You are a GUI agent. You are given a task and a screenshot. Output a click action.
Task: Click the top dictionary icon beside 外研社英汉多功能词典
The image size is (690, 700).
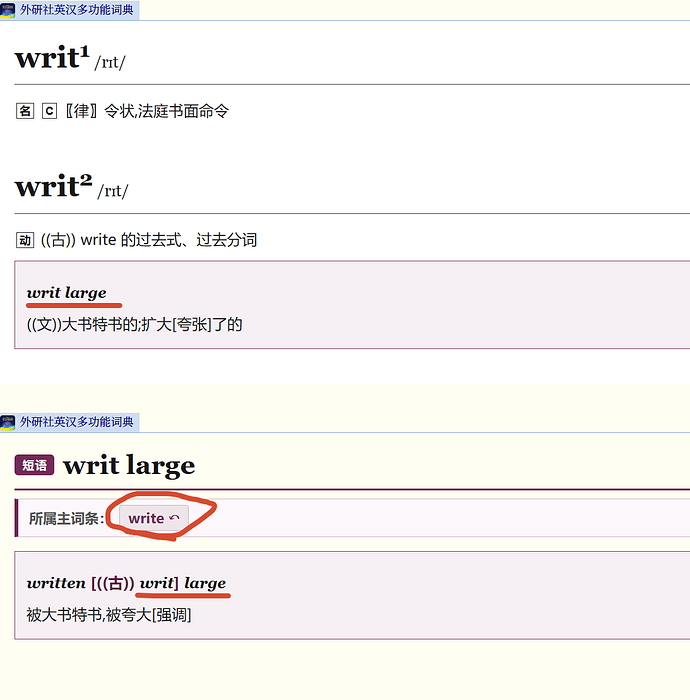coord(7,10)
